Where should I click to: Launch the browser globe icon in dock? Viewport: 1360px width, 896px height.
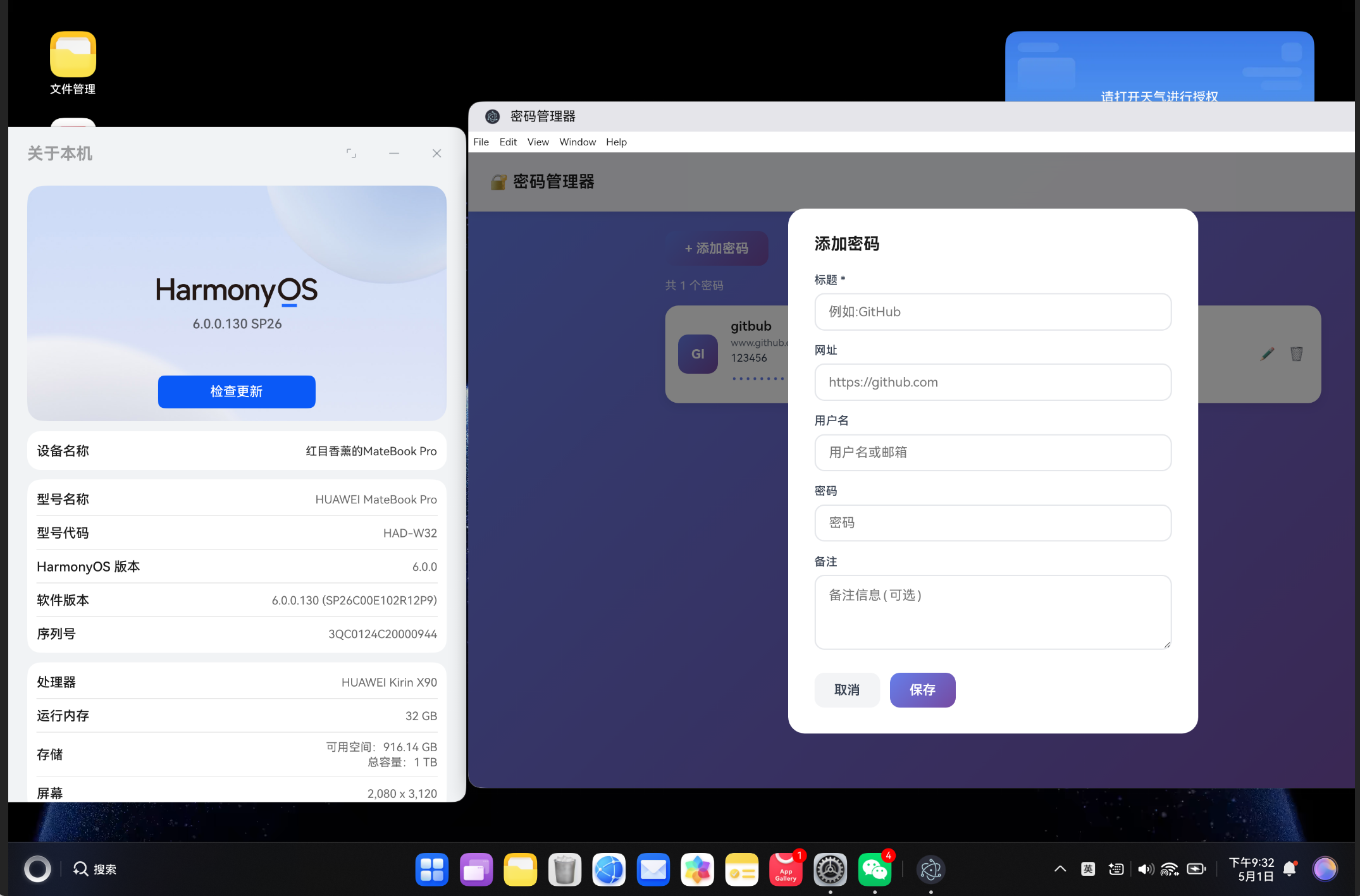point(609,869)
